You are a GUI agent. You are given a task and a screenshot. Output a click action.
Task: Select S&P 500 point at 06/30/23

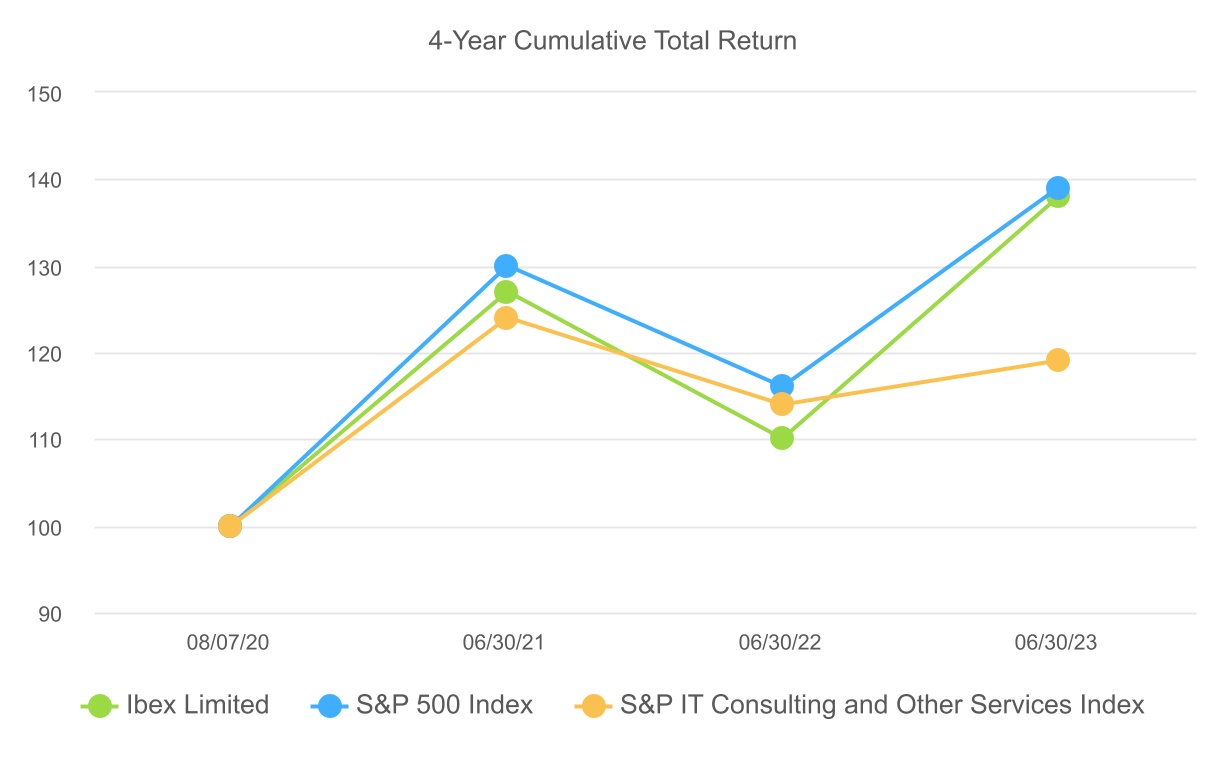click(1058, 187)
